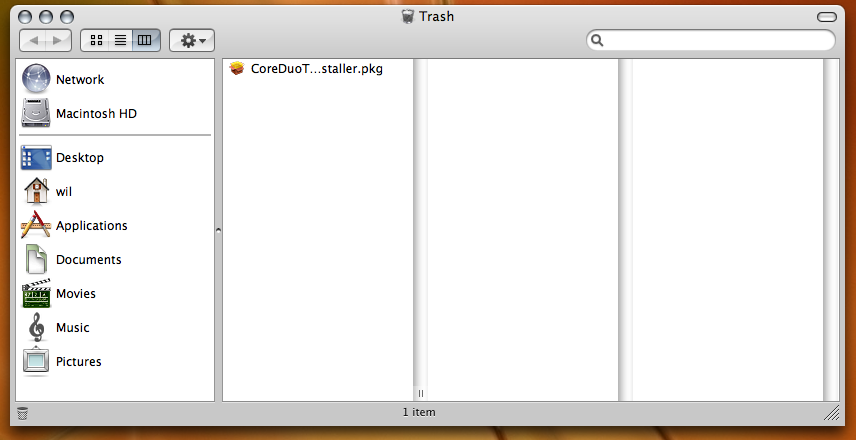Select the Applications label in sidebar
This screenshot has width=856, height=440.
pos(92,225)
